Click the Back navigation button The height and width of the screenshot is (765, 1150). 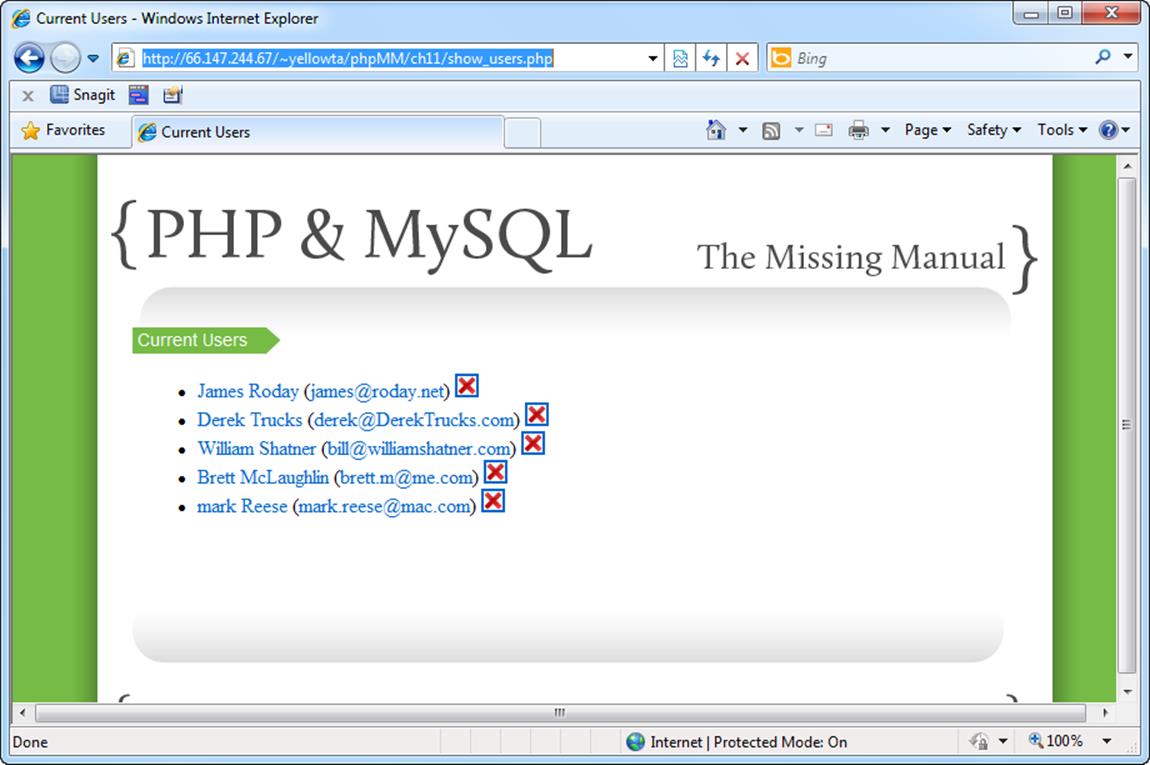click(x=29, y=58)
